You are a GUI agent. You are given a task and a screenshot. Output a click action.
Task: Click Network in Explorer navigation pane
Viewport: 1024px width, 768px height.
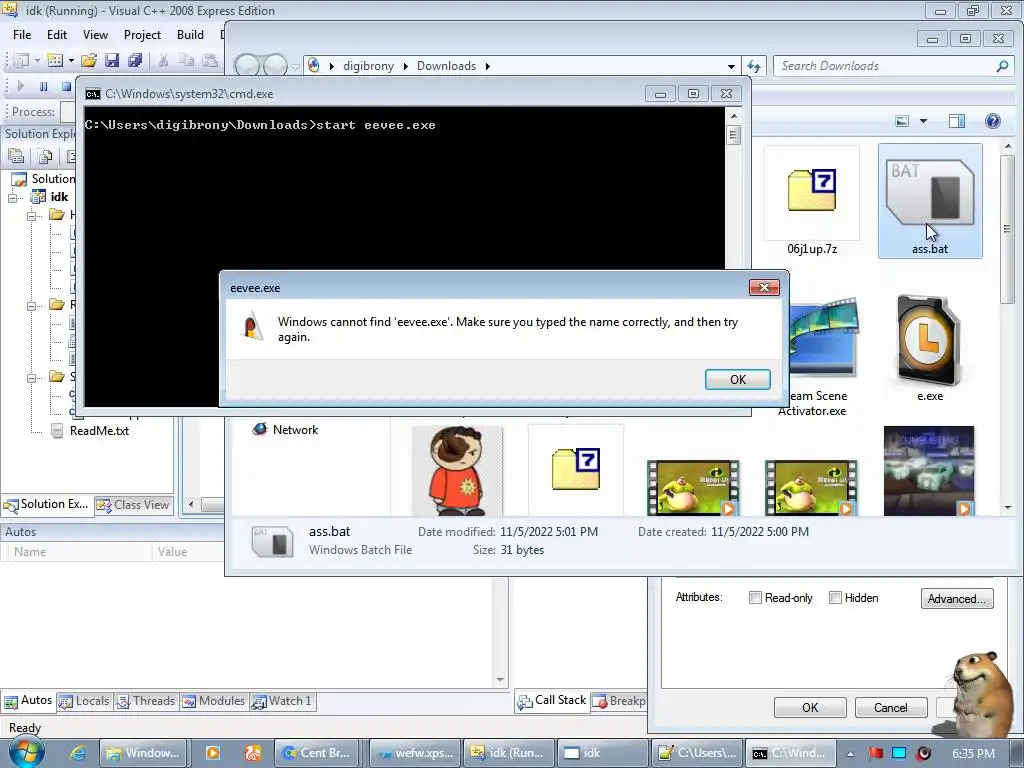286,429
